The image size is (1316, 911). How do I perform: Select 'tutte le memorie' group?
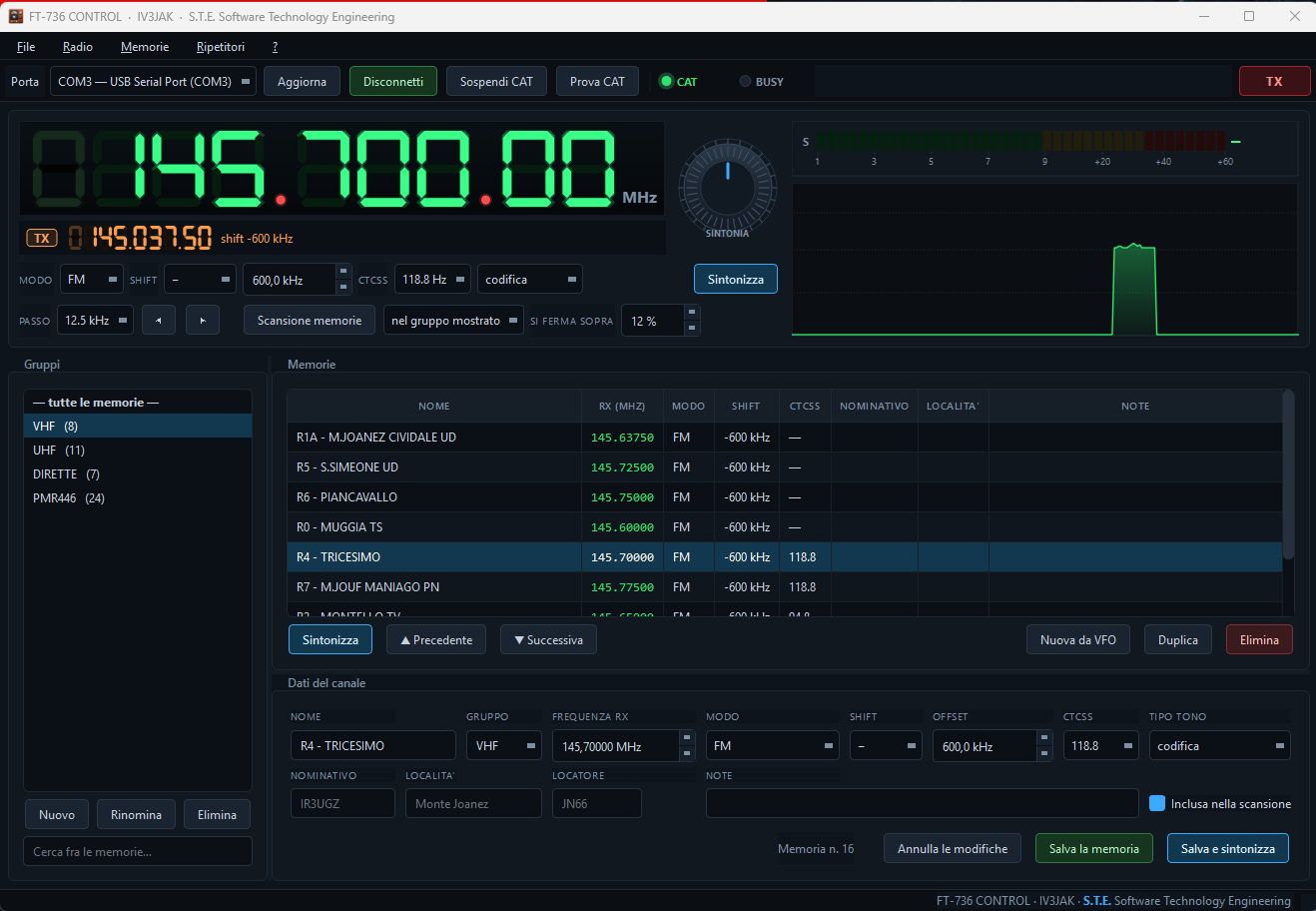(138, 403)
